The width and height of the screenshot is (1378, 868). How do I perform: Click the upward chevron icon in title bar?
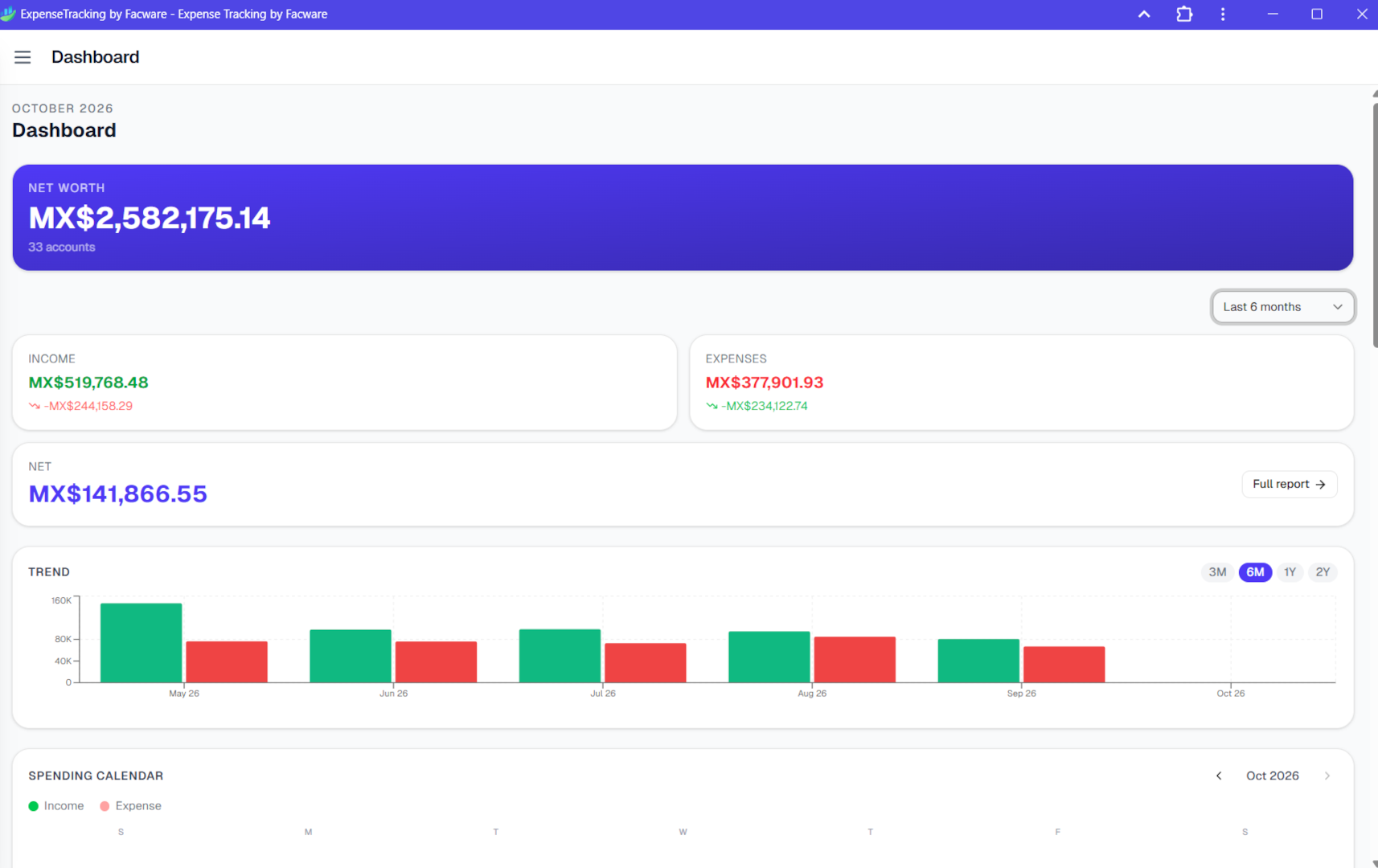[x=1144, y=14]
